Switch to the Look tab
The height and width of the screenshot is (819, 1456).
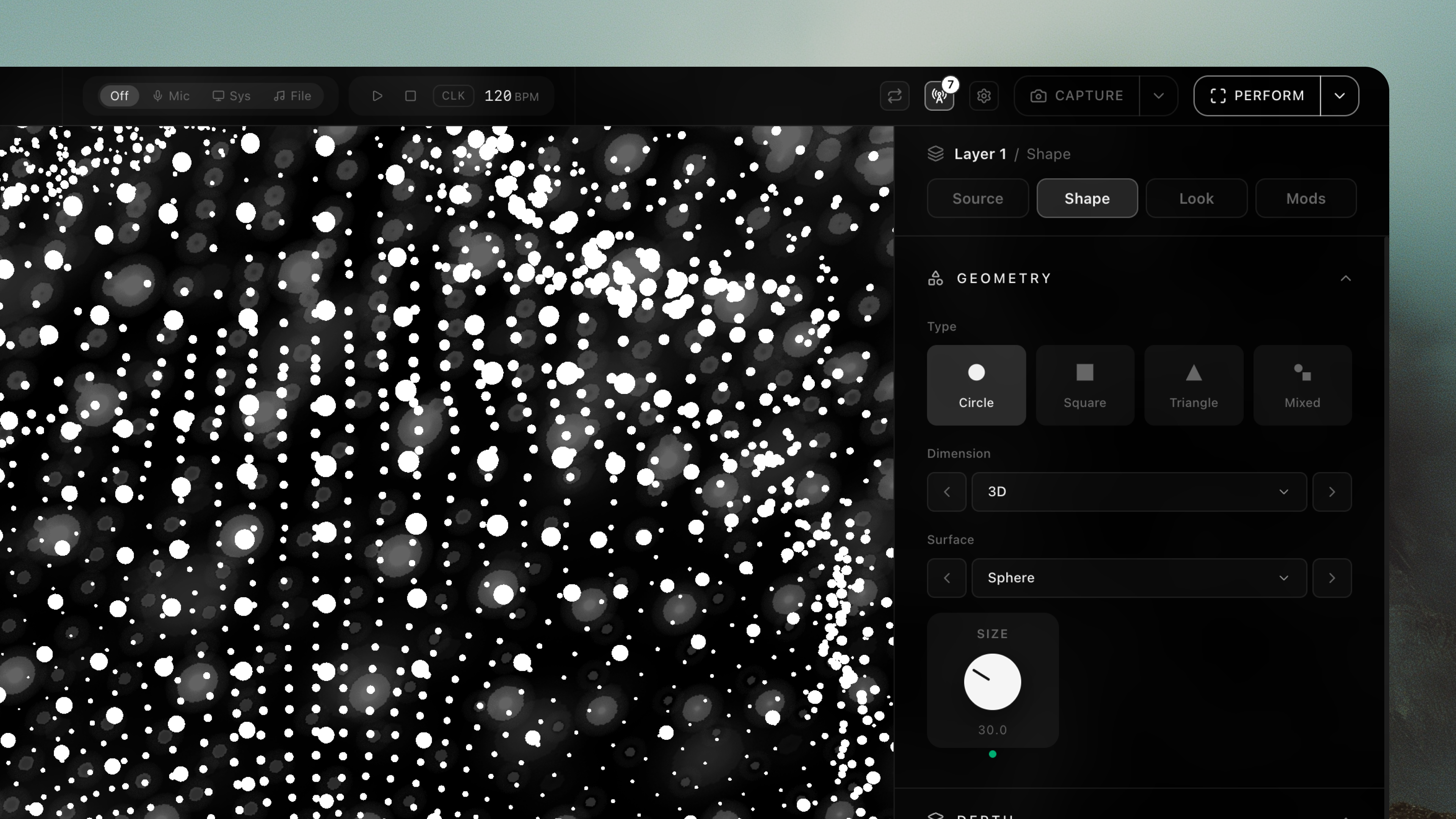[x=1197, y=198]
